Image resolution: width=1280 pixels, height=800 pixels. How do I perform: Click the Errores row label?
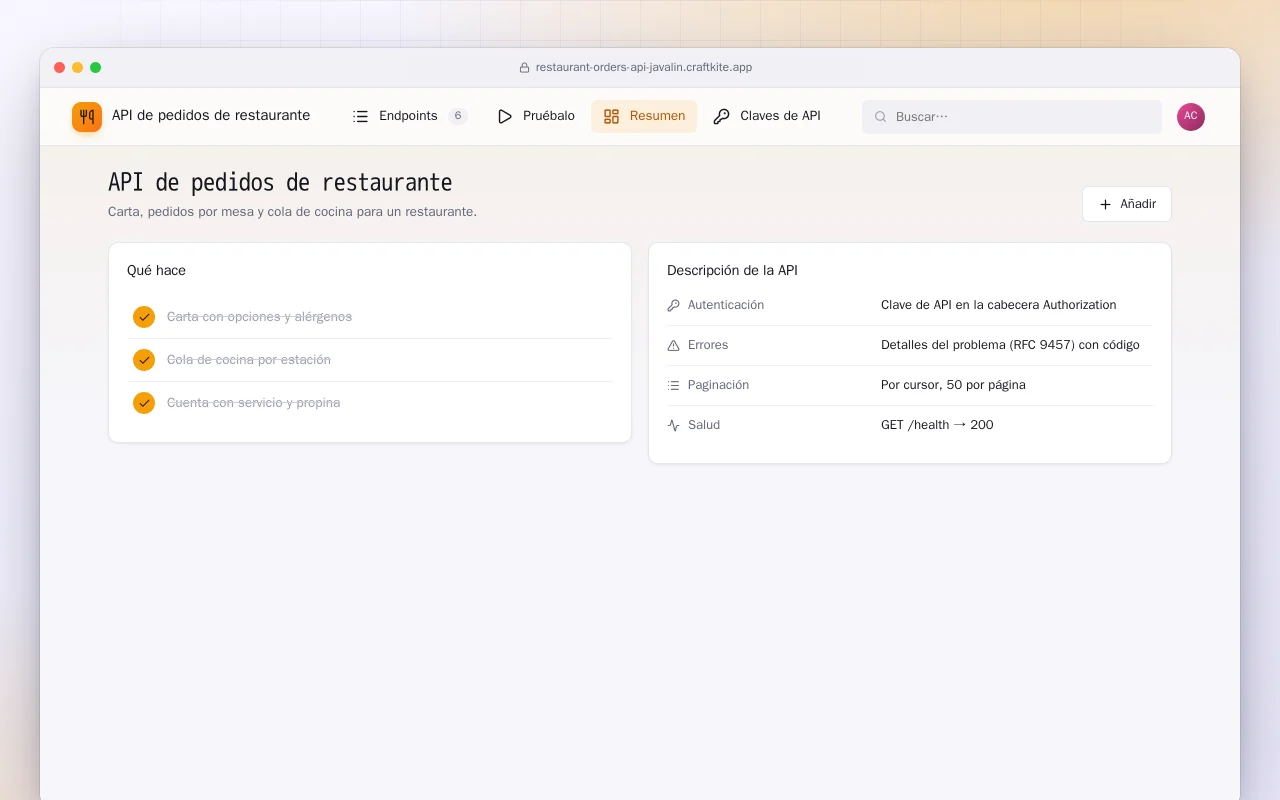[x=708, y=345]
